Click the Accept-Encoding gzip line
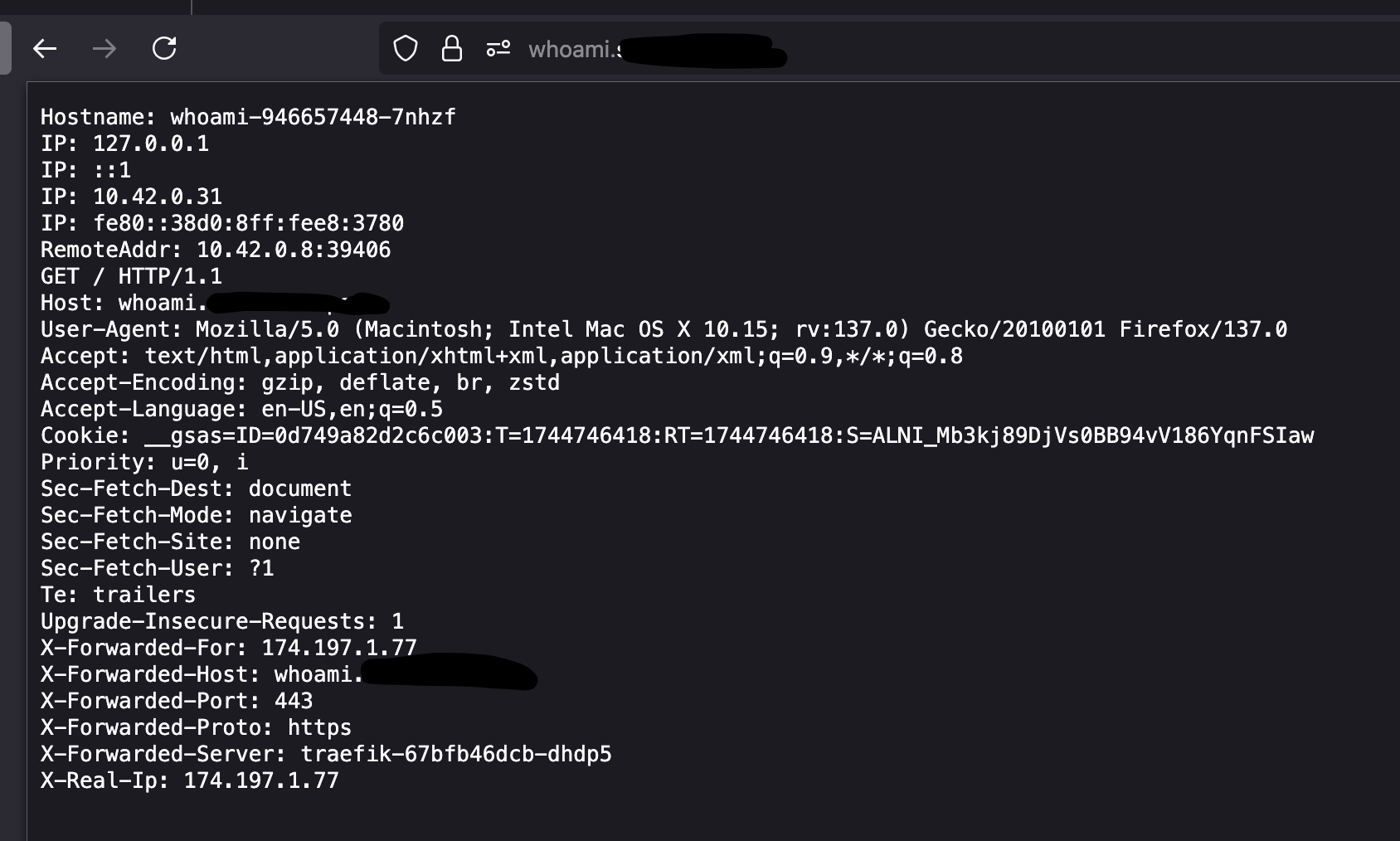This screenshot has width=1400, height=841. point(300,382)
